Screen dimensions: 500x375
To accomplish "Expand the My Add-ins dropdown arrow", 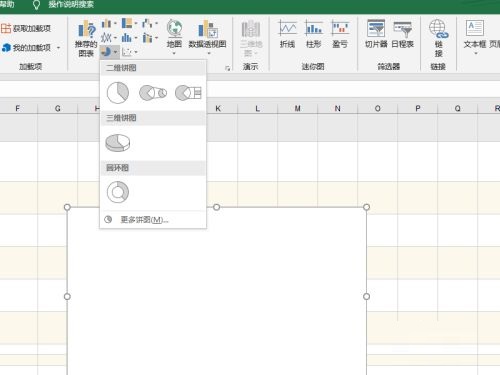I will 59,48.
